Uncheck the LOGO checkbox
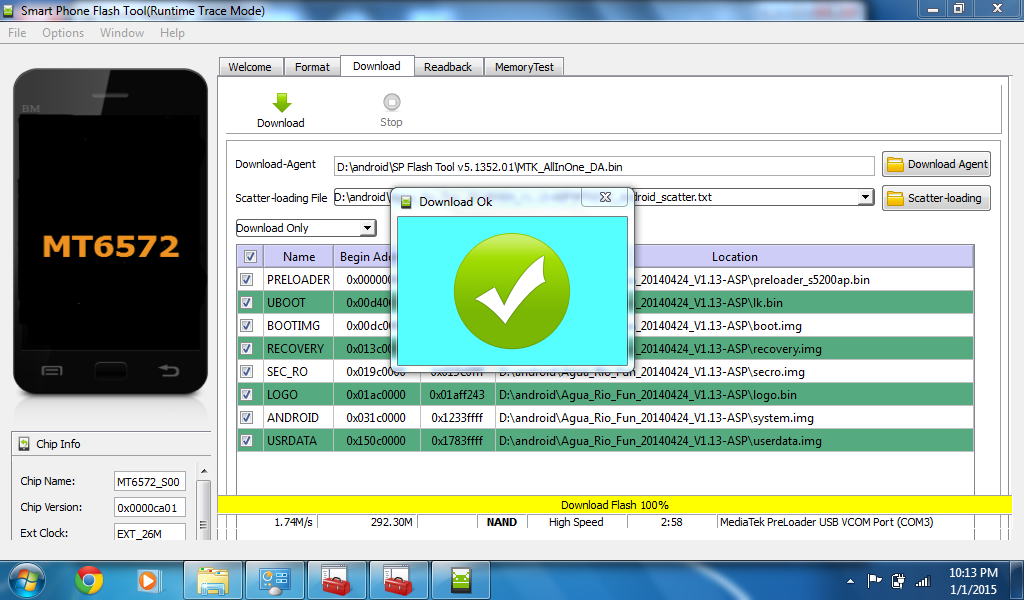The height and width of the screenshot is (600, 1024). 246,394
